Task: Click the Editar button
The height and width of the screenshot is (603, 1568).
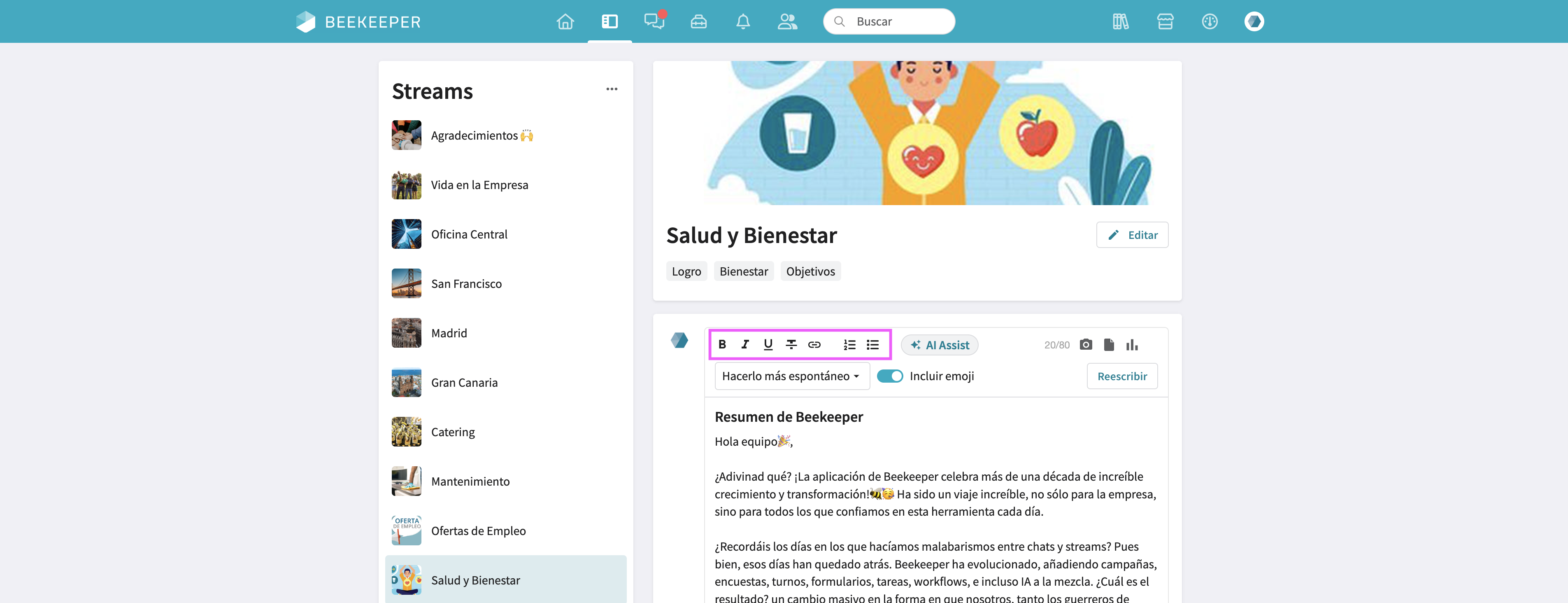Action: click(1132, 234)
